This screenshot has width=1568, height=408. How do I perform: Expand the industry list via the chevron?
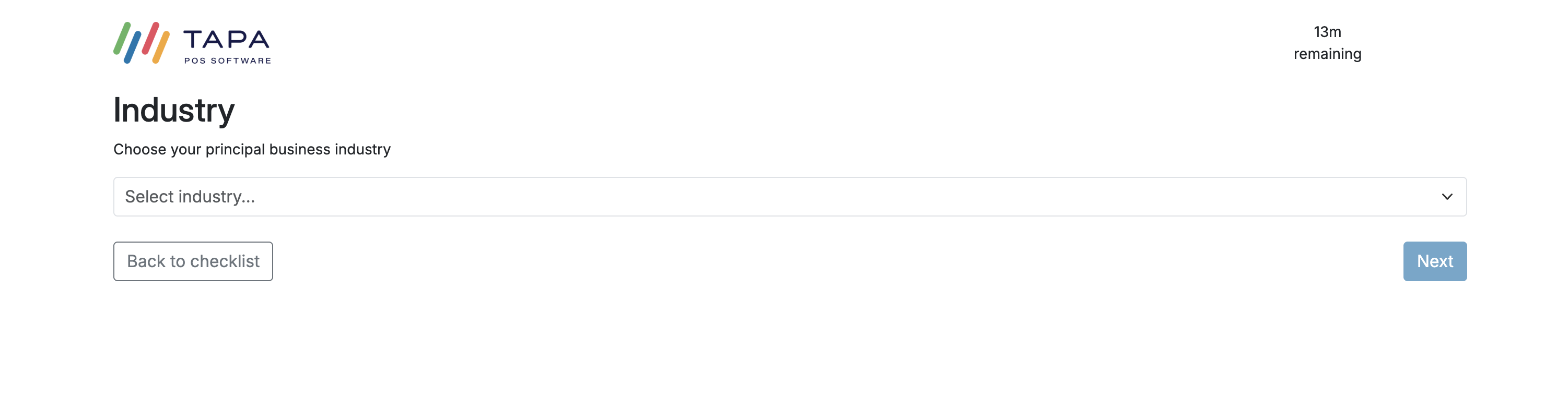point(1447,196)
